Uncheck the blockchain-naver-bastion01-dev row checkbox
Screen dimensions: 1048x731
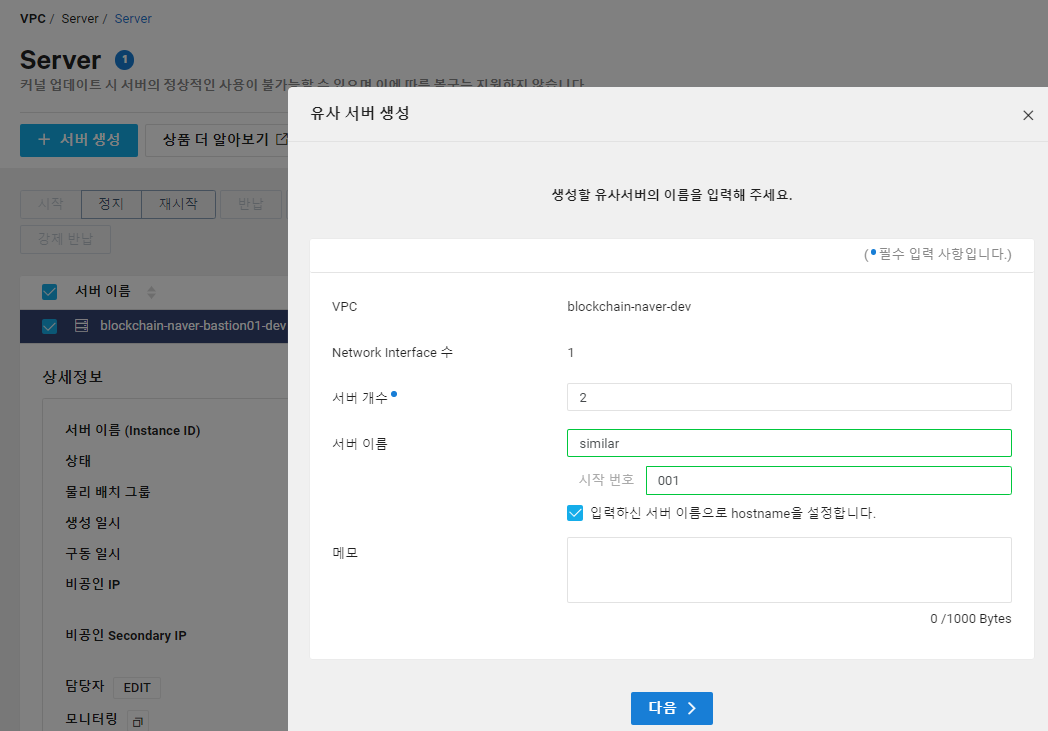click(x=49, y=324)
